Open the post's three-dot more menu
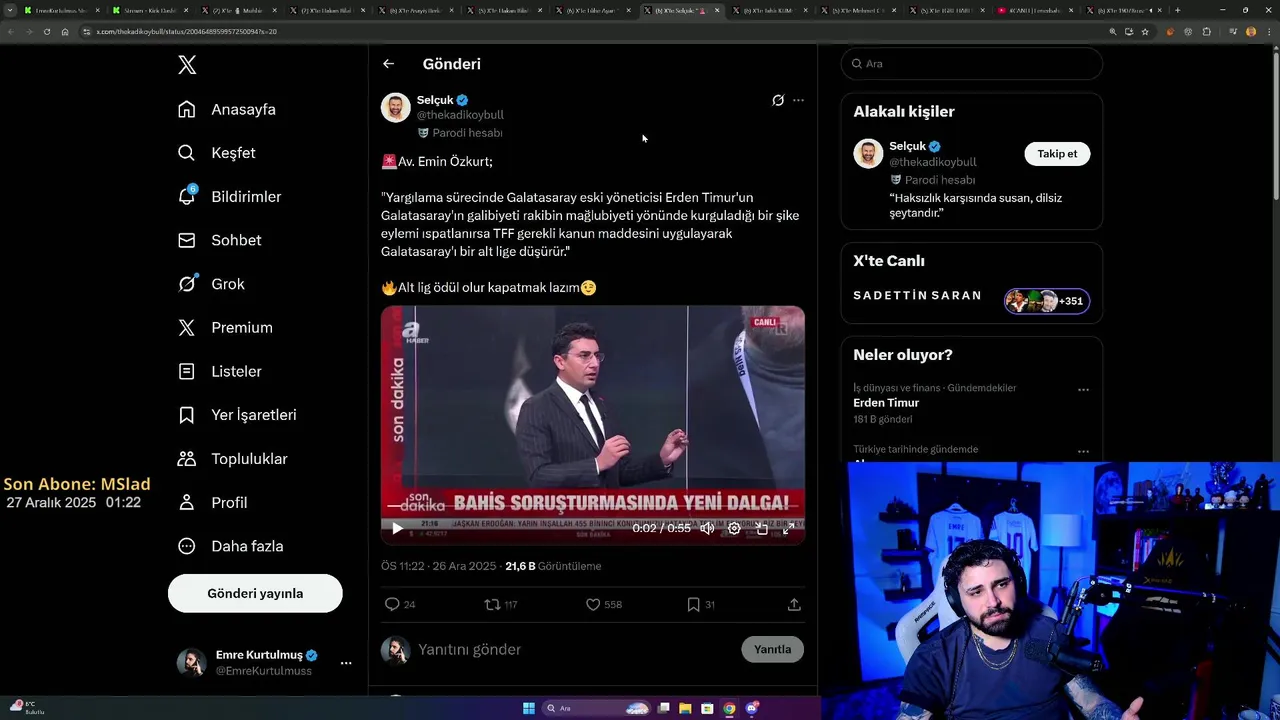1280x720 pixels. pos(798,100)
